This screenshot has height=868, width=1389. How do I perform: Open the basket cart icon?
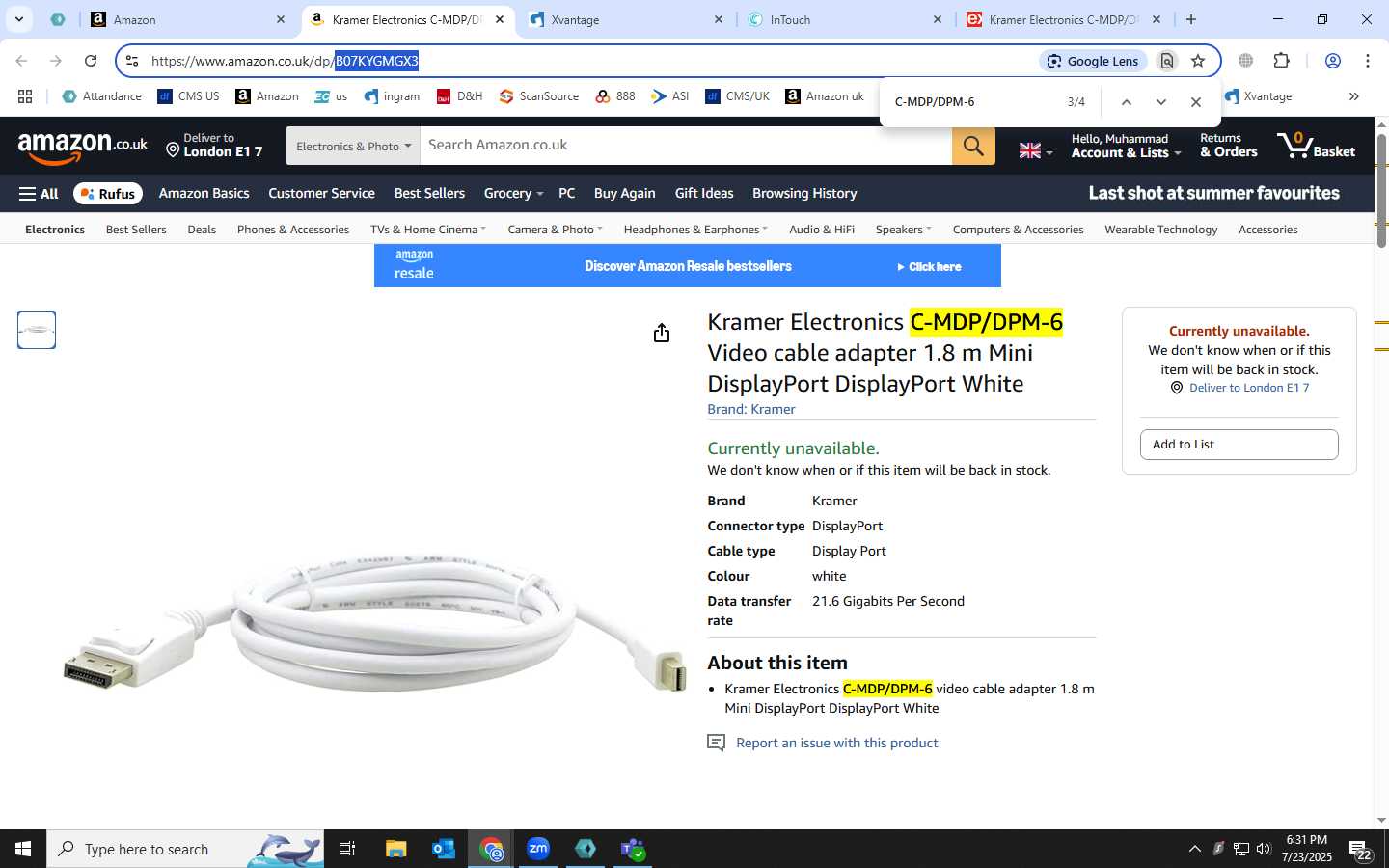point(1317,146)
